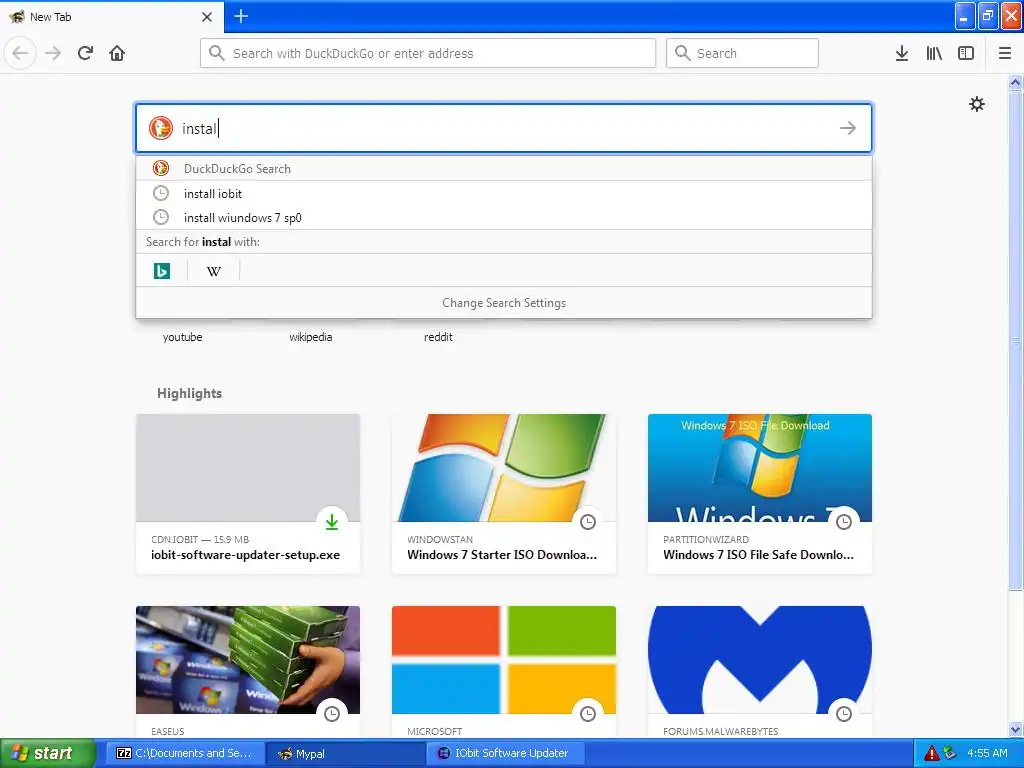1024x768 pixels.
Task: Search instal with Bing
Action: (162, 270)
